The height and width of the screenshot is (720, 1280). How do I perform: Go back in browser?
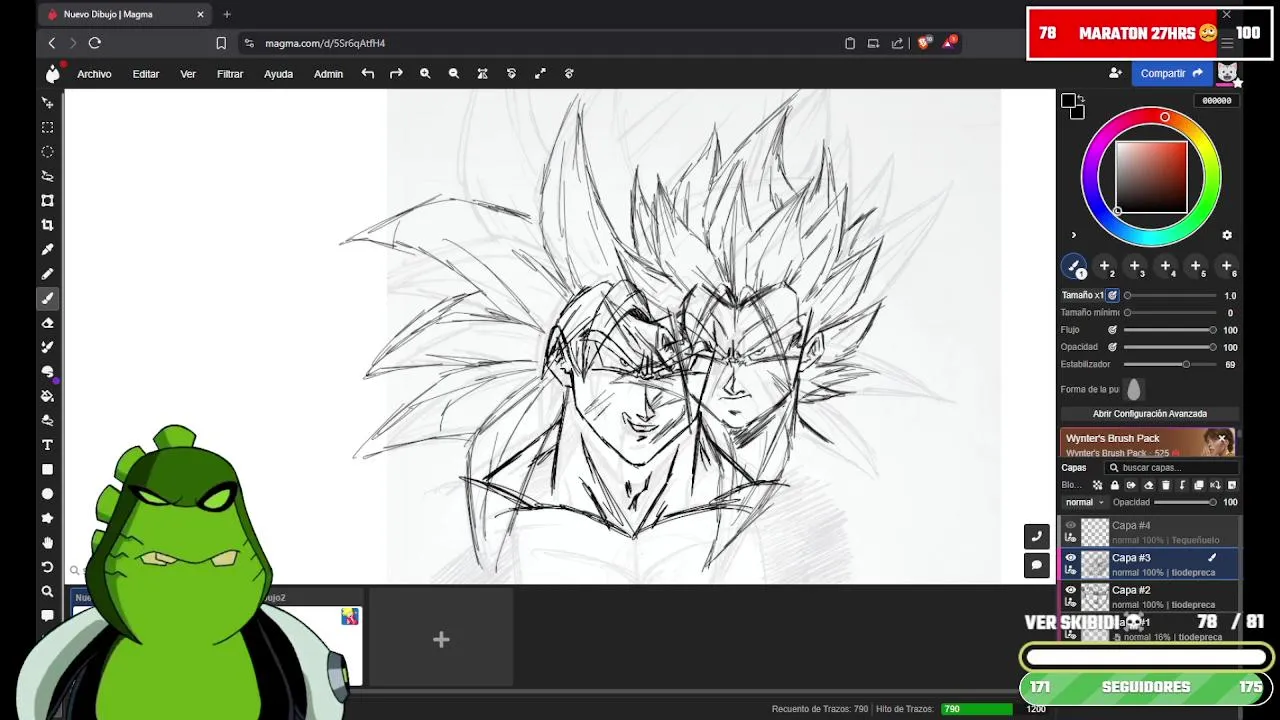pyautogui.click(x=52, y=43)
